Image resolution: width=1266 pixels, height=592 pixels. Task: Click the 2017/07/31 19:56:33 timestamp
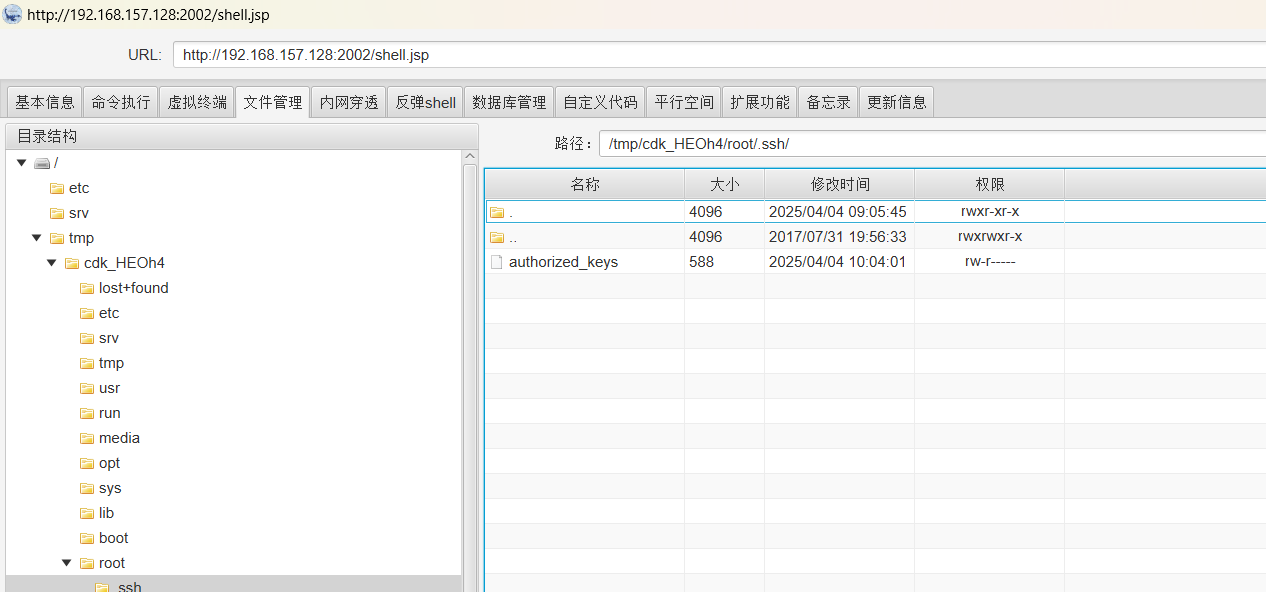click(x=837, y=237)
